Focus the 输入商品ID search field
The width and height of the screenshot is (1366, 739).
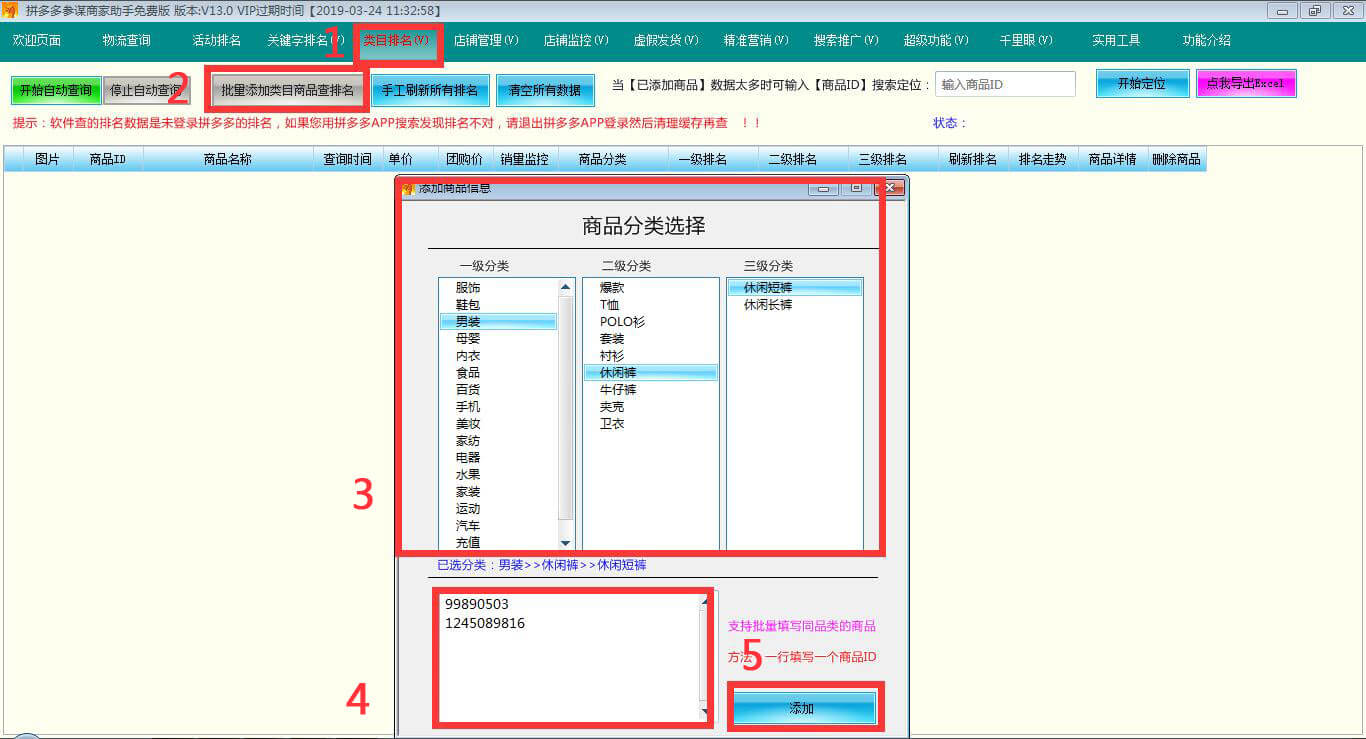(x=1005, y=85)
